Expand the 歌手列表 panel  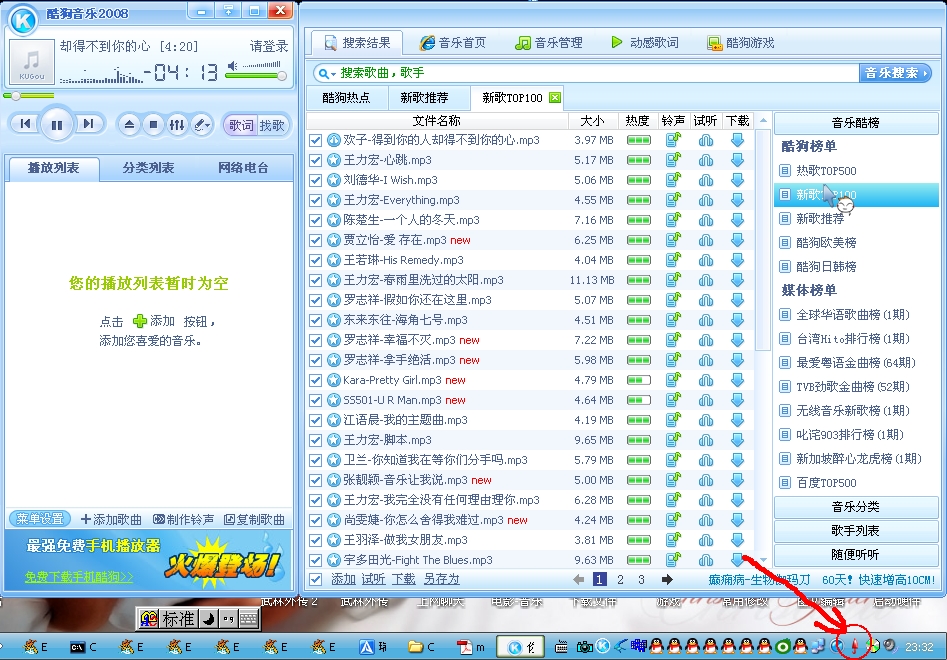[x=856, y=531]
